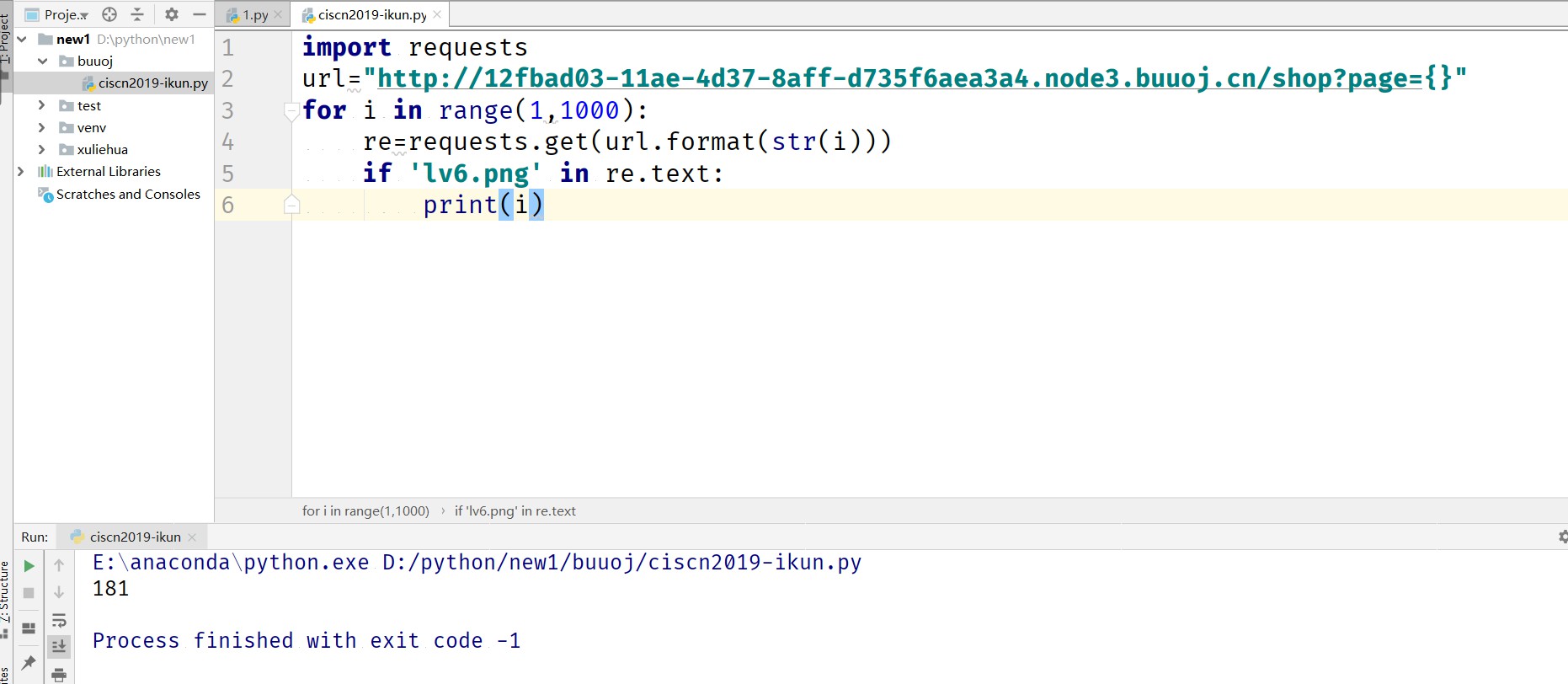
Task: Click the 'lv6.png' string in line 5
Action: tap(476, 174)
